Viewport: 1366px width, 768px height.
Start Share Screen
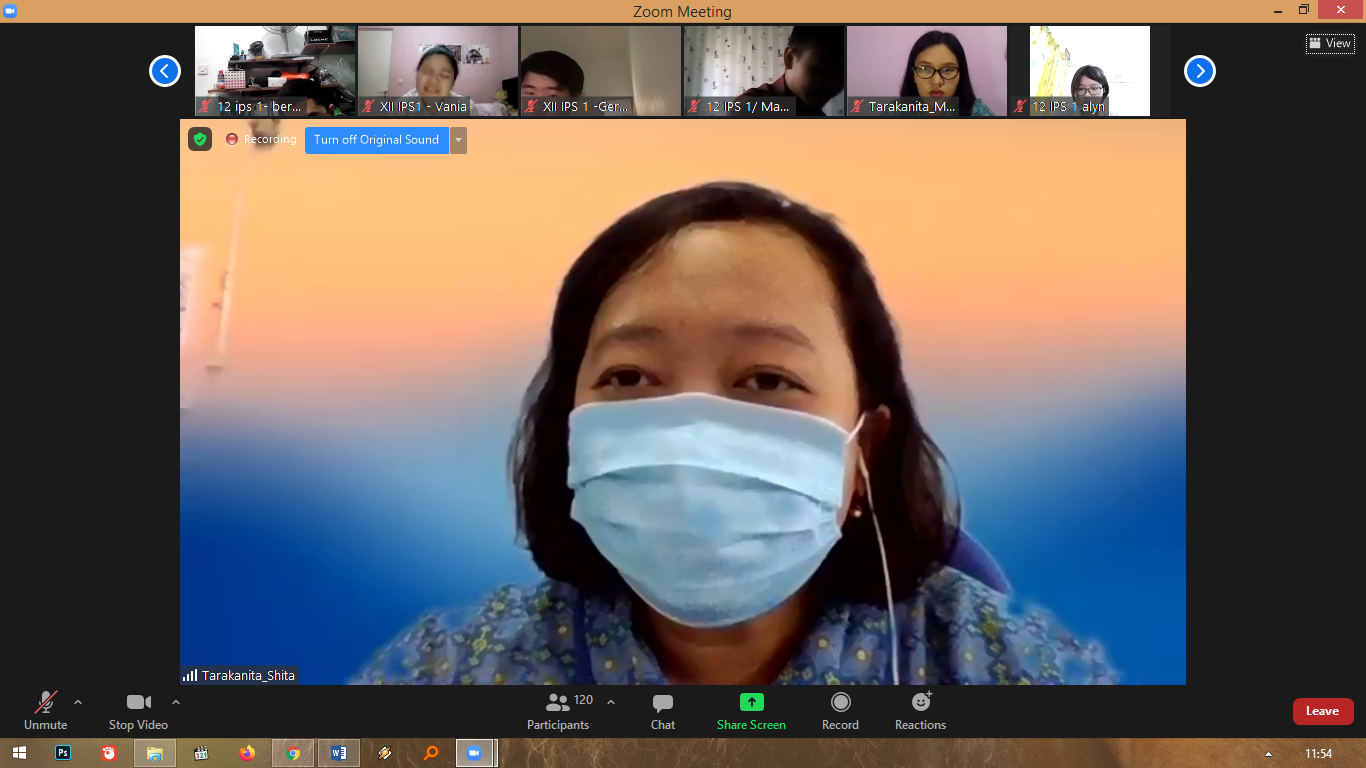coord(751,711)
